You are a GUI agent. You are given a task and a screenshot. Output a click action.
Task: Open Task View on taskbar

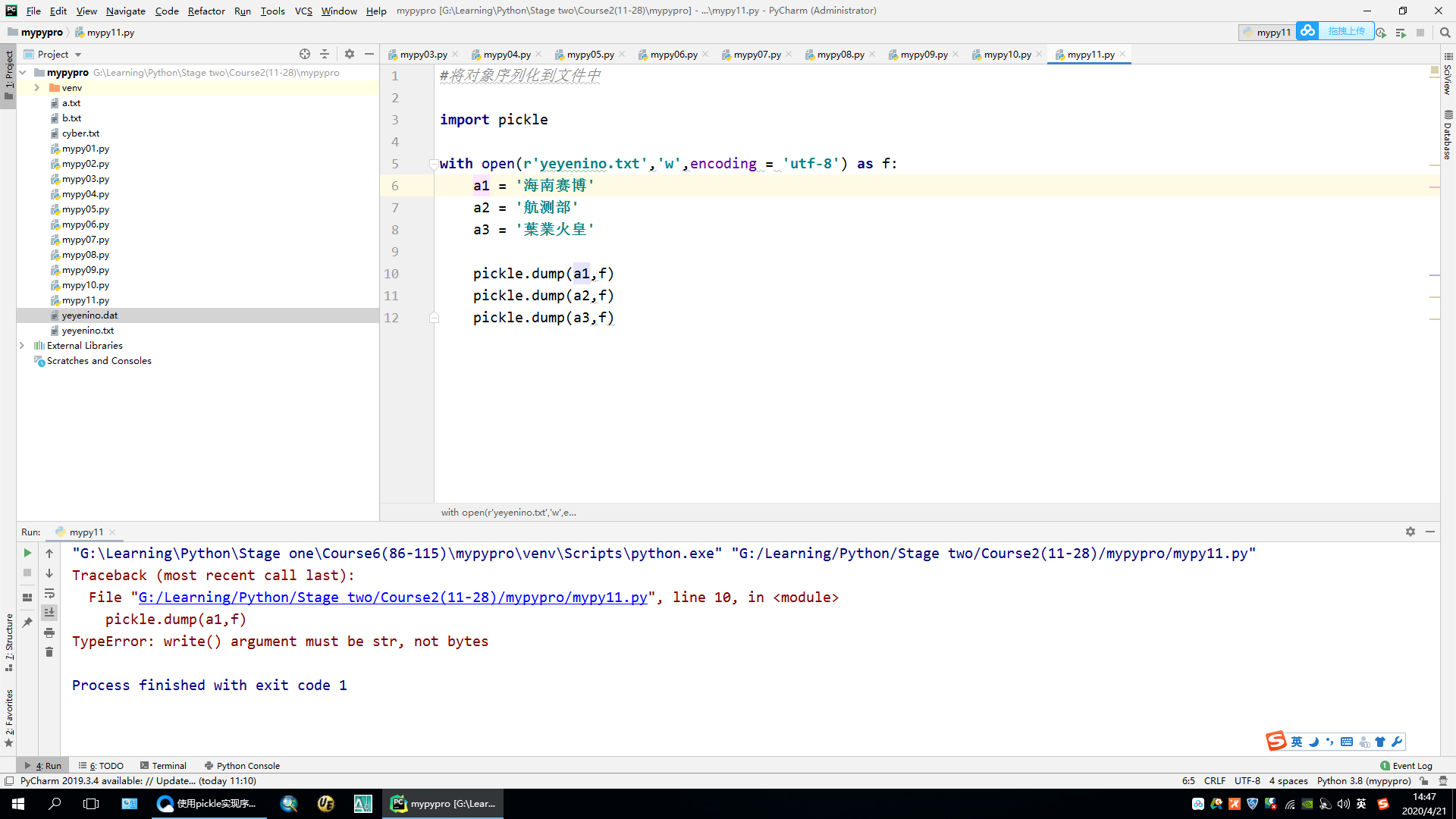click(x=91, y=804)
